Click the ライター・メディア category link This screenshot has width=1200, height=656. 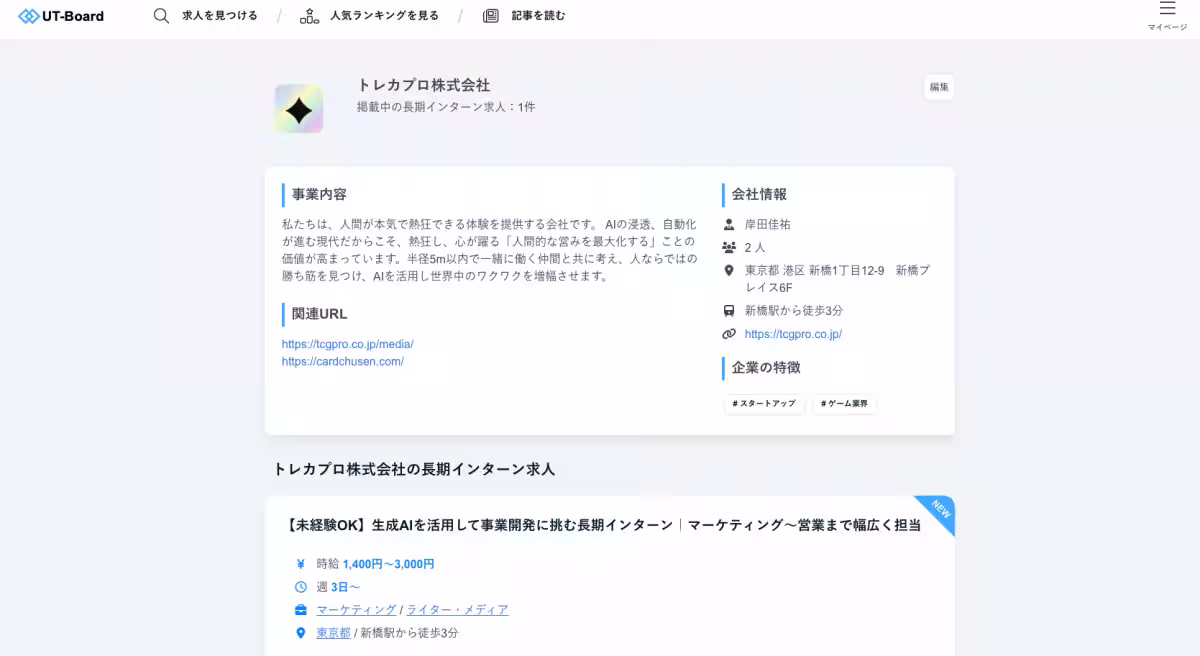pos(457,610)
